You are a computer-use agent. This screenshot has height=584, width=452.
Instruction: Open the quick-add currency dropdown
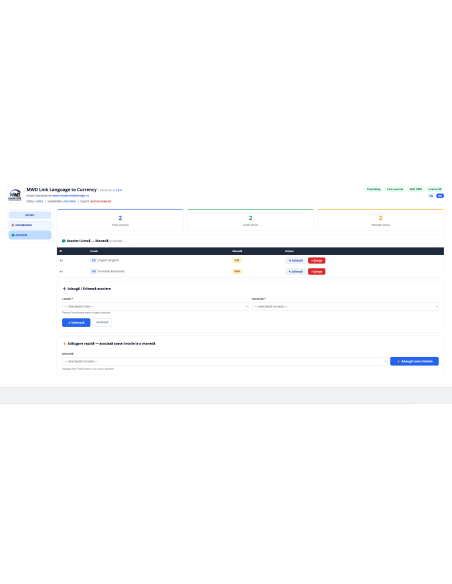pos(225,361)
